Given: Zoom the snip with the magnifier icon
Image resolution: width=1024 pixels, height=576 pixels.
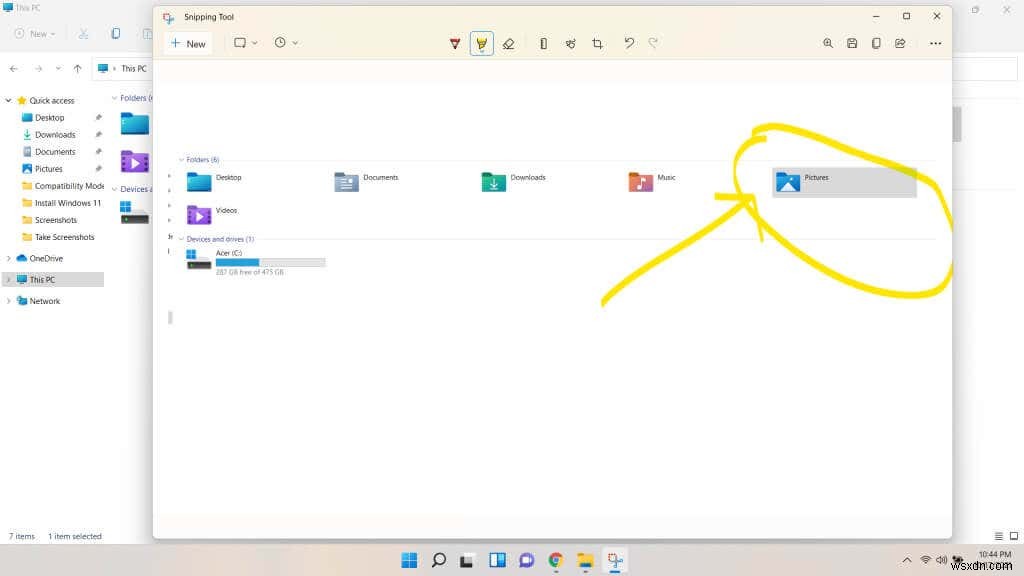Looking at the screenshot, I should (828, 43).
